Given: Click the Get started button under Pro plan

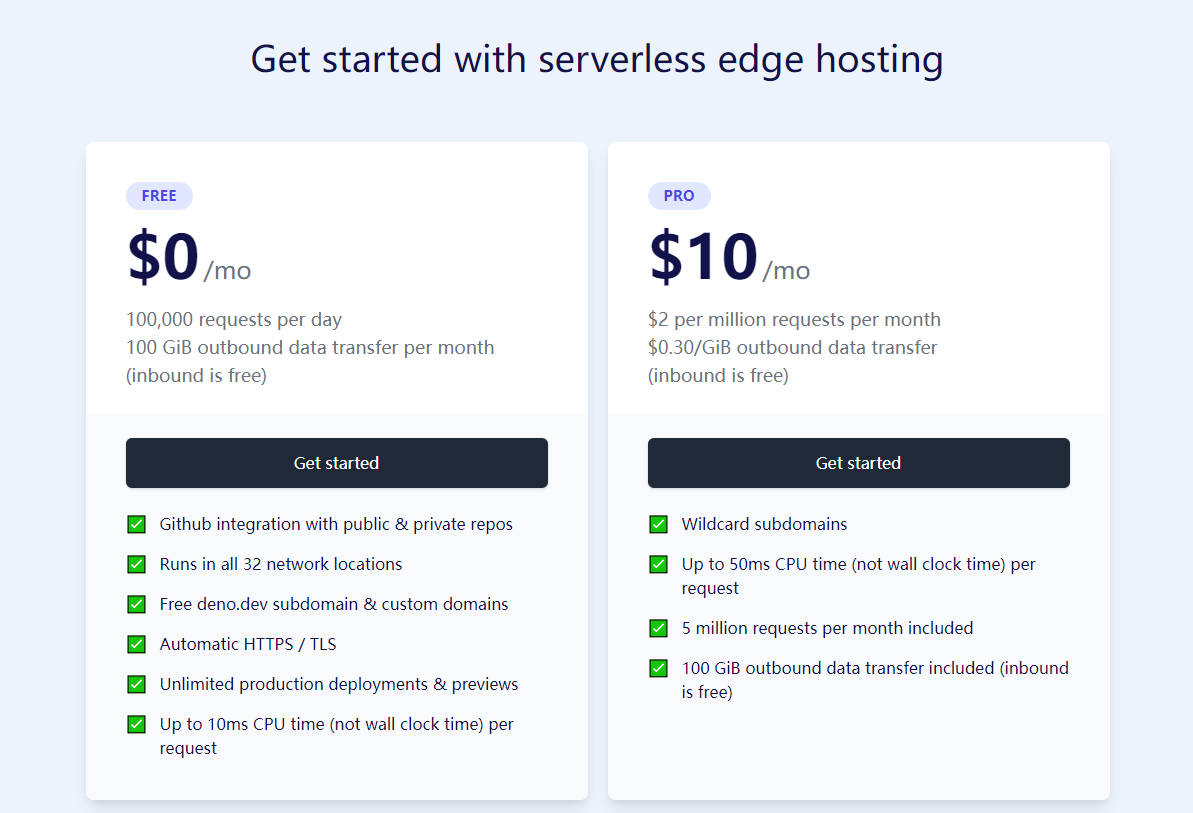Looking at the screenshot, I should 858,463.
